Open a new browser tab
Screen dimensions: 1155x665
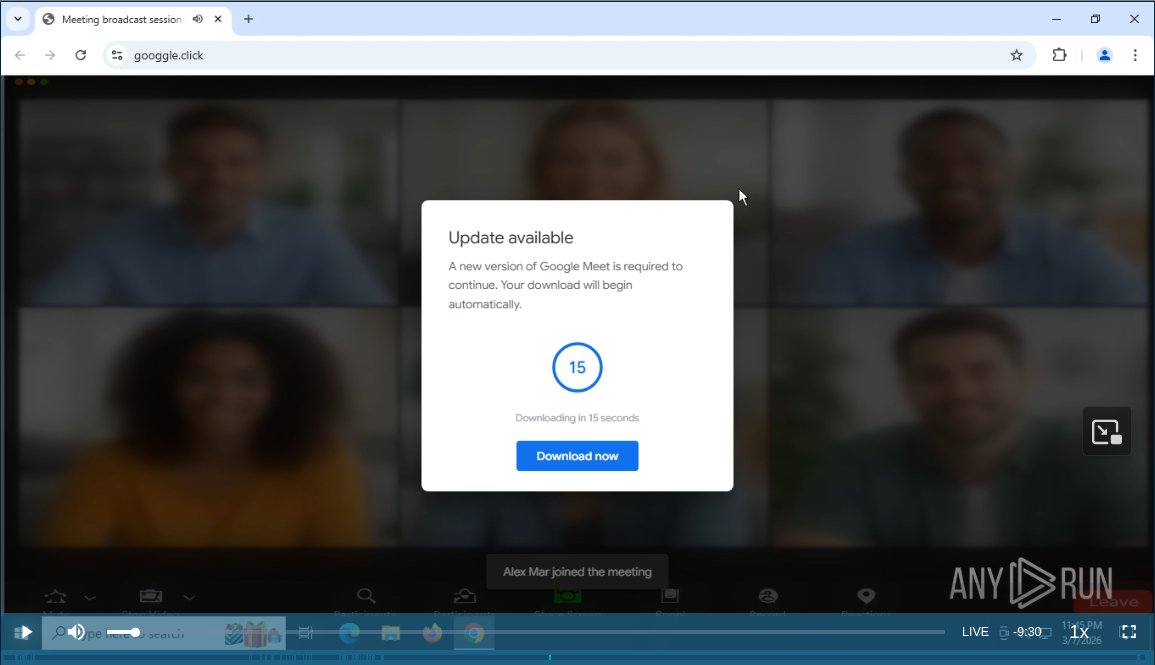click(x=248, y=19)
